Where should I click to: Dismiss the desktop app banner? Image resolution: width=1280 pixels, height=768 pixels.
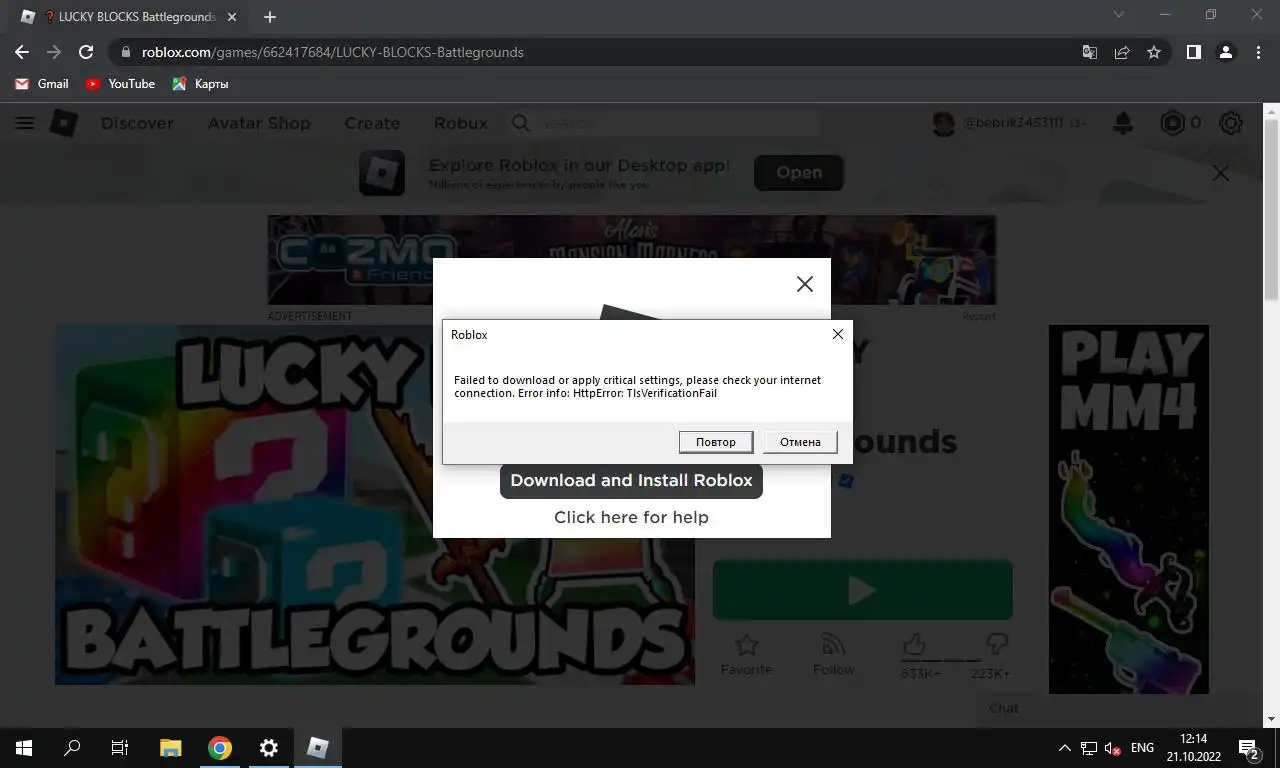coord(1221,173)
